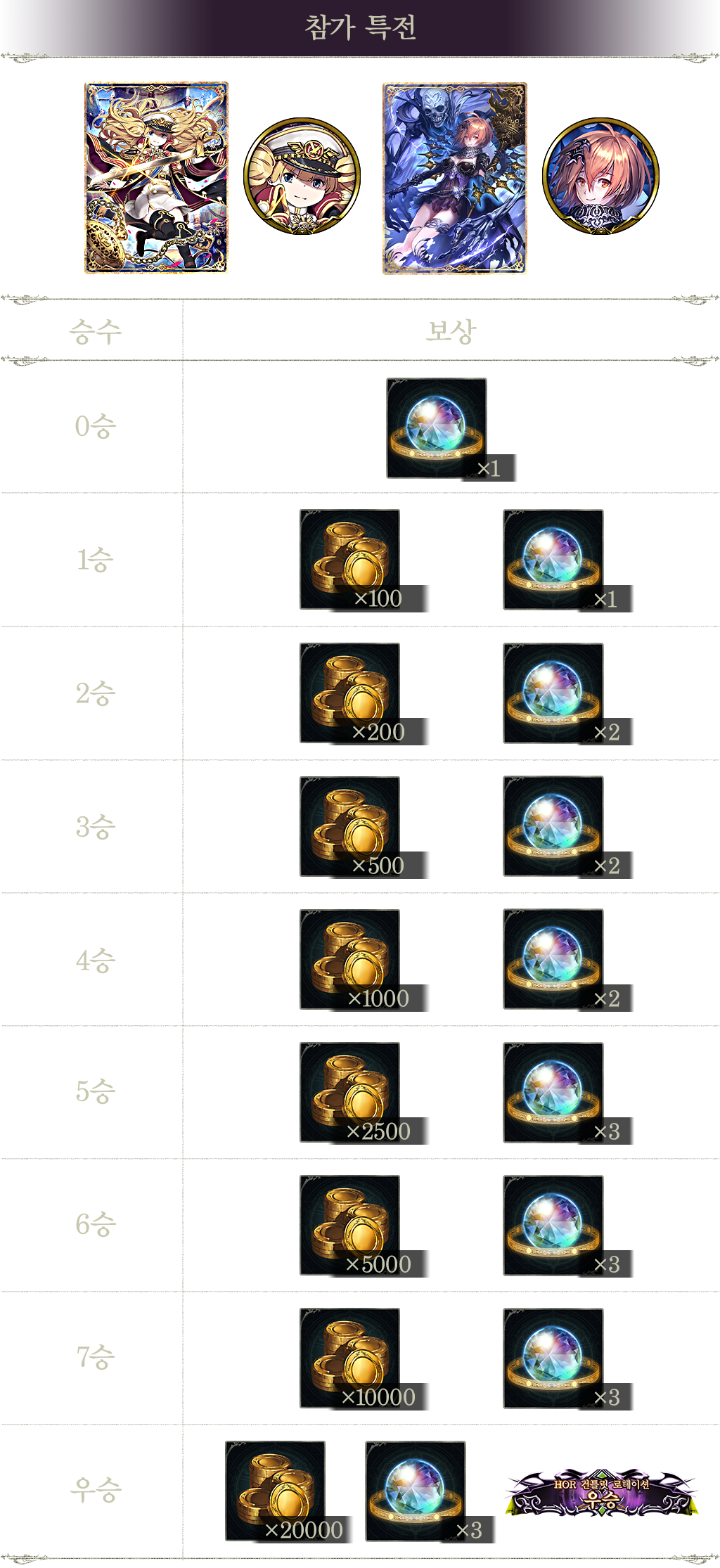Click the 우승 row label
The image size is (720, 1568).
click(x=96, y=1490)
